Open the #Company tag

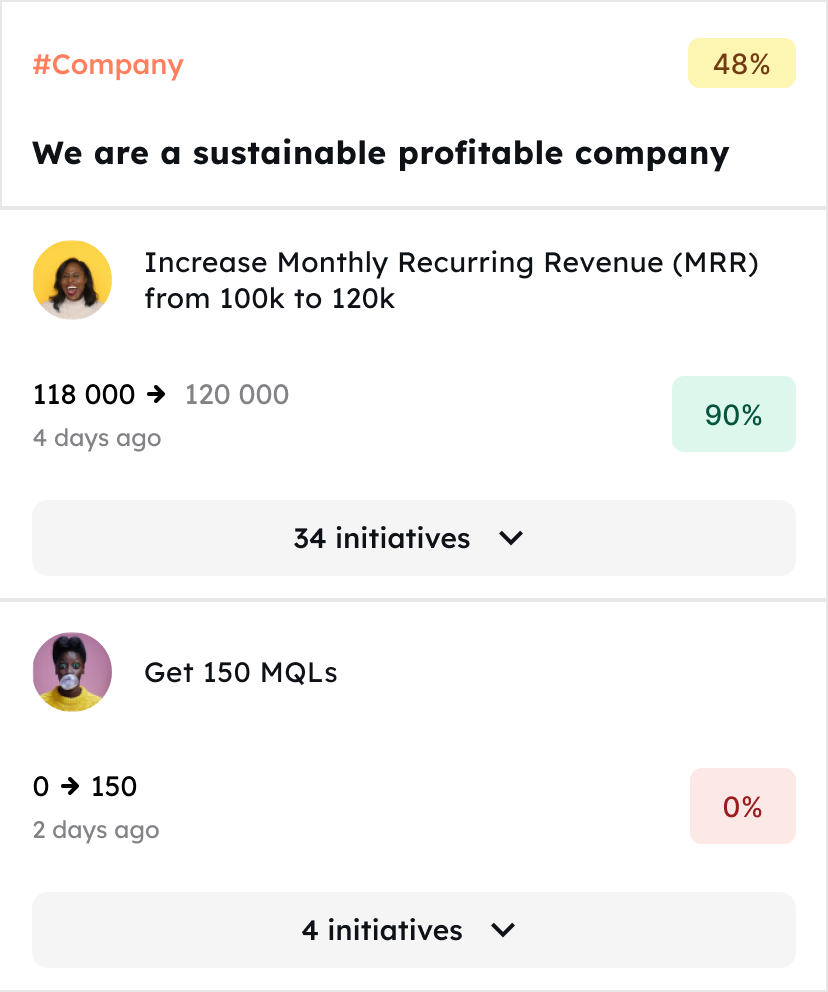pyautogui.click(x=108, y=66)
